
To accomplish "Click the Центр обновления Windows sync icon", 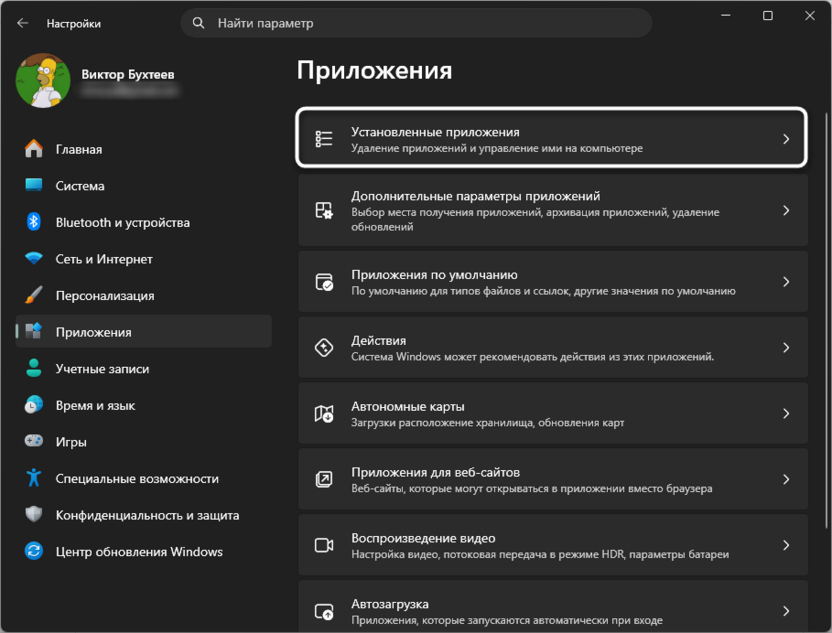I will pyautogui.click(x=33, y=551).
